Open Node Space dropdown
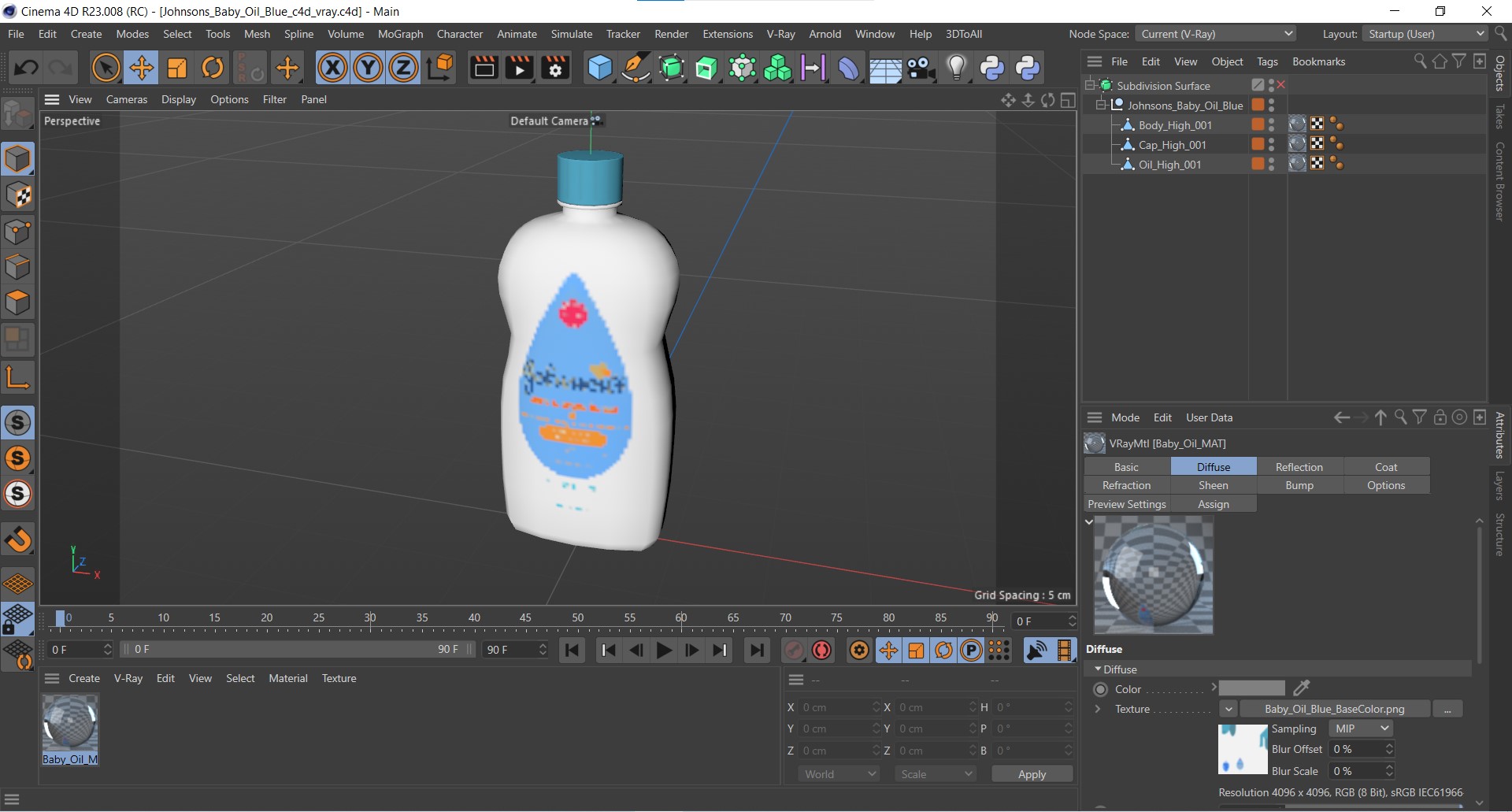Screen dimensions: 1512x812 click(x=1216, y=34)
